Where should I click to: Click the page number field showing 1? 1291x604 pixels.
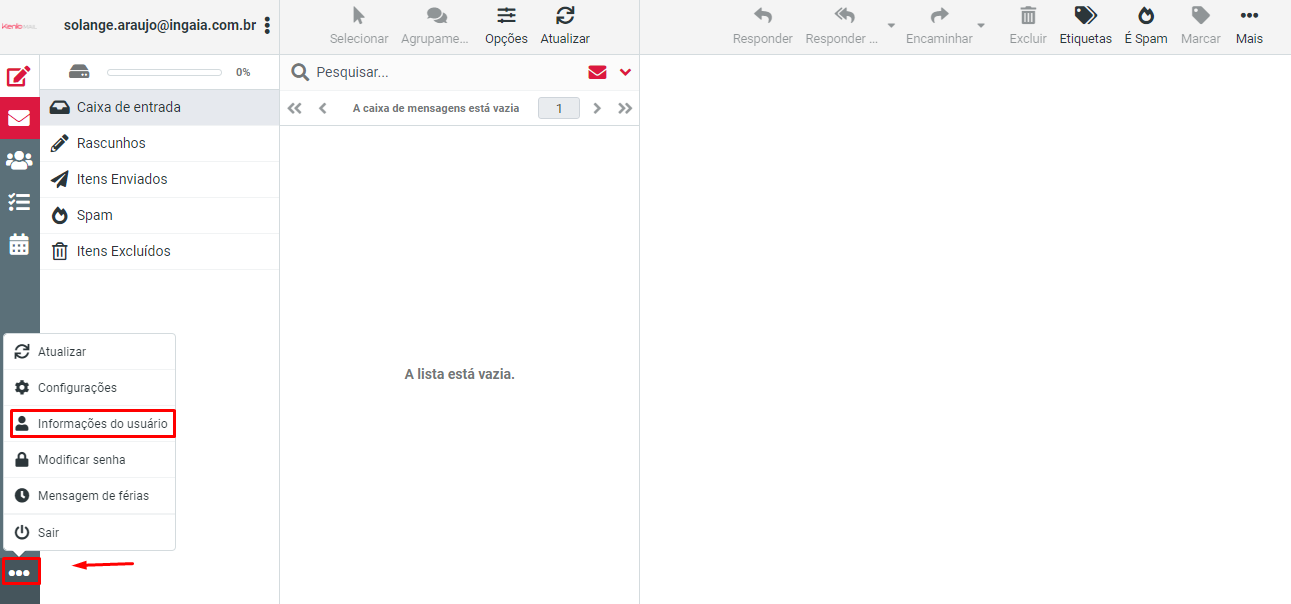click(x=559, y=108)
